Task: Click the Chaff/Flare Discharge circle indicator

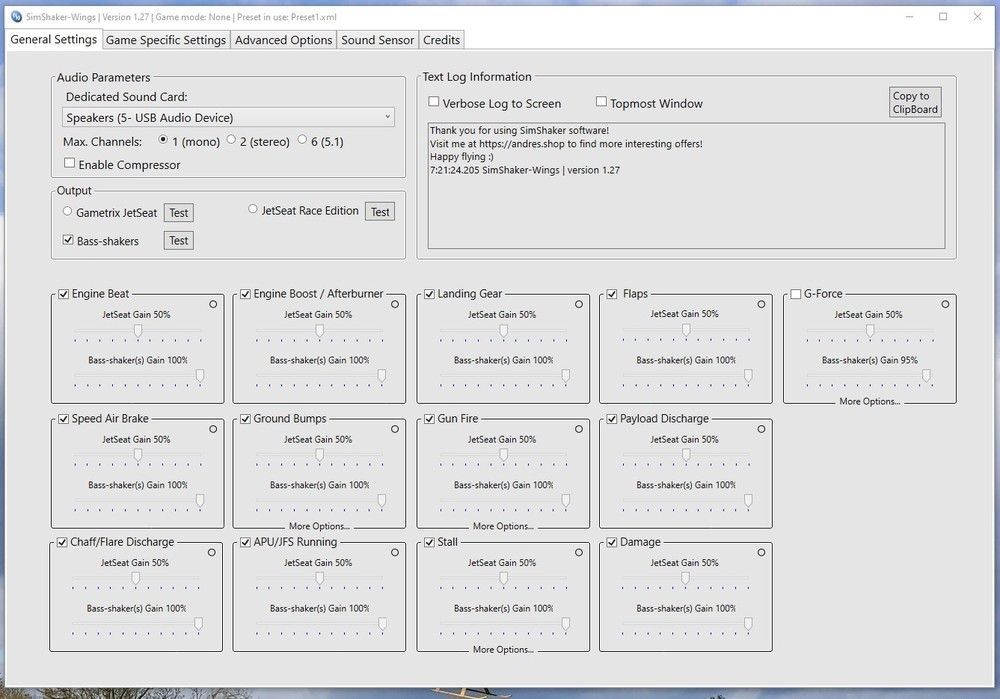Action: (211, 552)
